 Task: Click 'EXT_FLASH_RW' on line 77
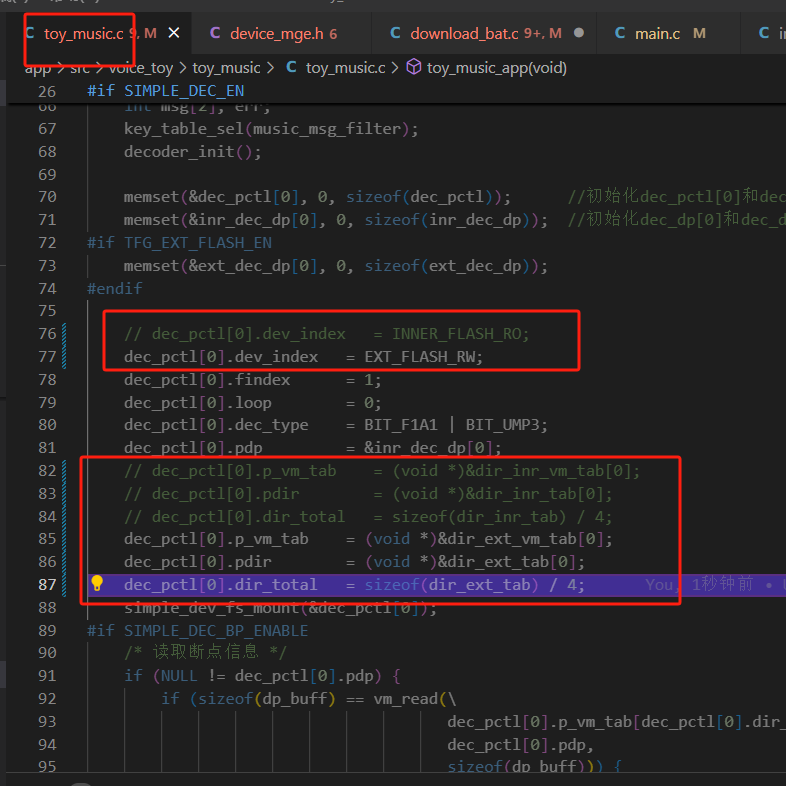(419, 357)
